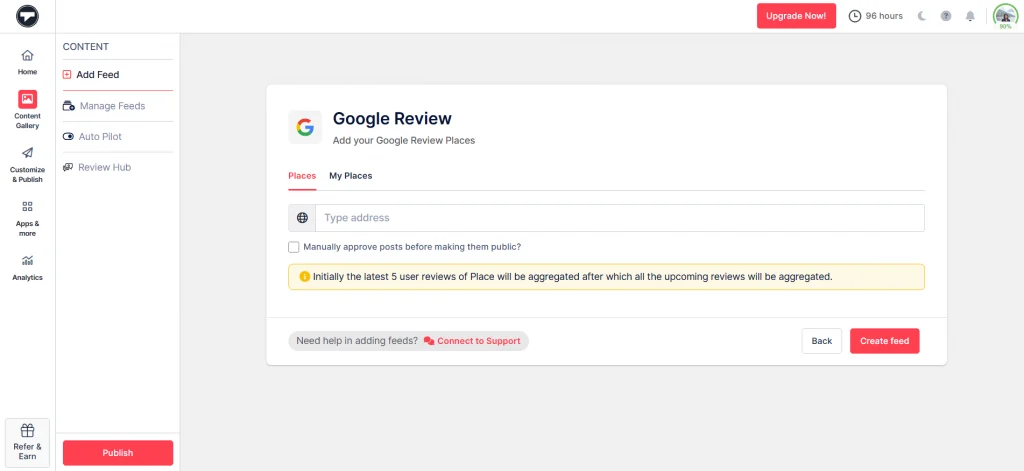Screen dimensions: 1024x471
Task: Open the Home section icon
Action: point(27,56)
